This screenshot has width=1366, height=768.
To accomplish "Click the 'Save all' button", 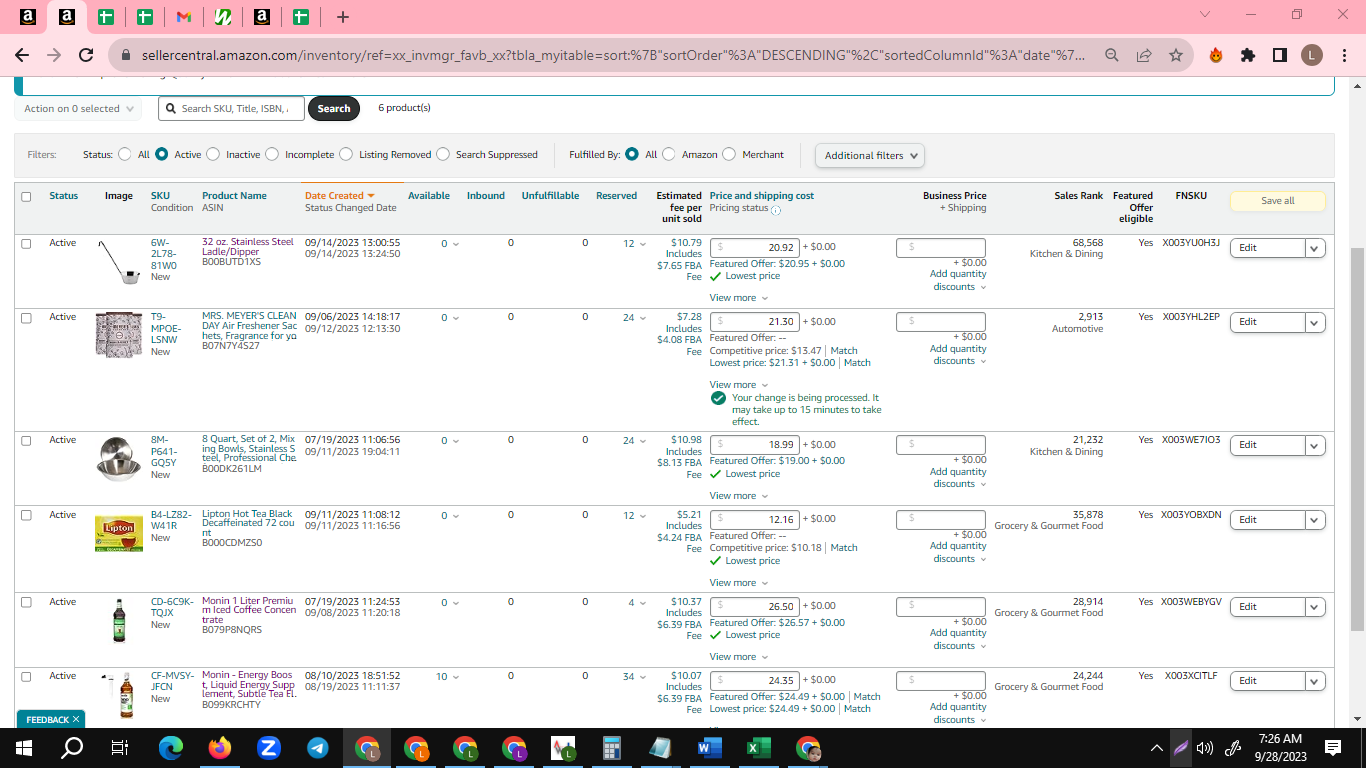I will pyautogui.click(x=1277, y=201).
